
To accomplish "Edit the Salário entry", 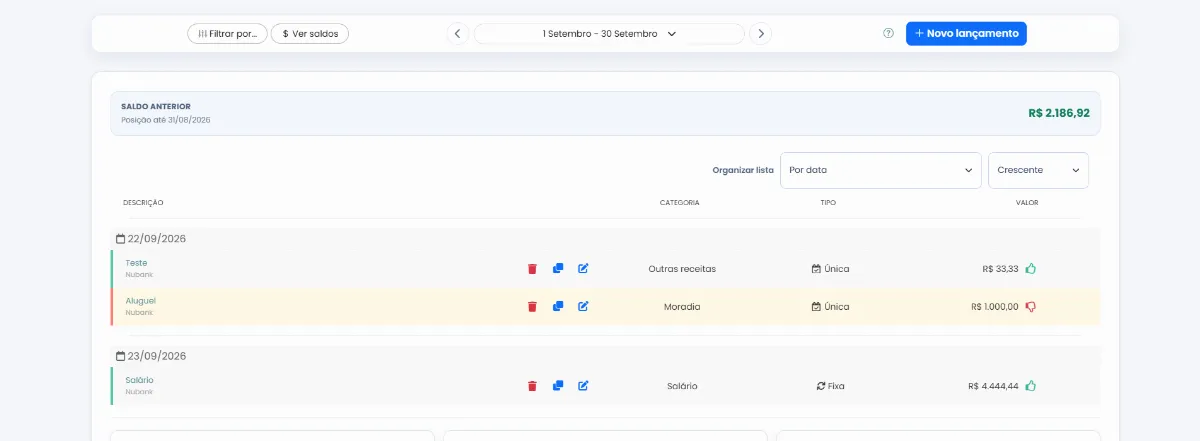I will click(x=584, y=385).
